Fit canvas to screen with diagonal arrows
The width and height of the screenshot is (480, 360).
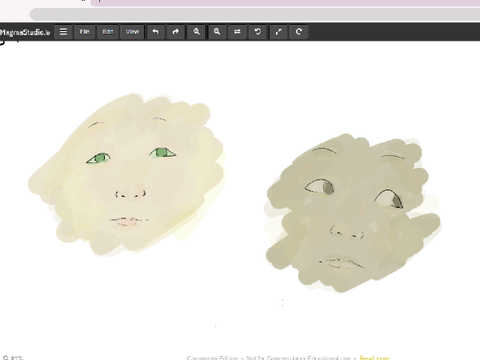278,32
